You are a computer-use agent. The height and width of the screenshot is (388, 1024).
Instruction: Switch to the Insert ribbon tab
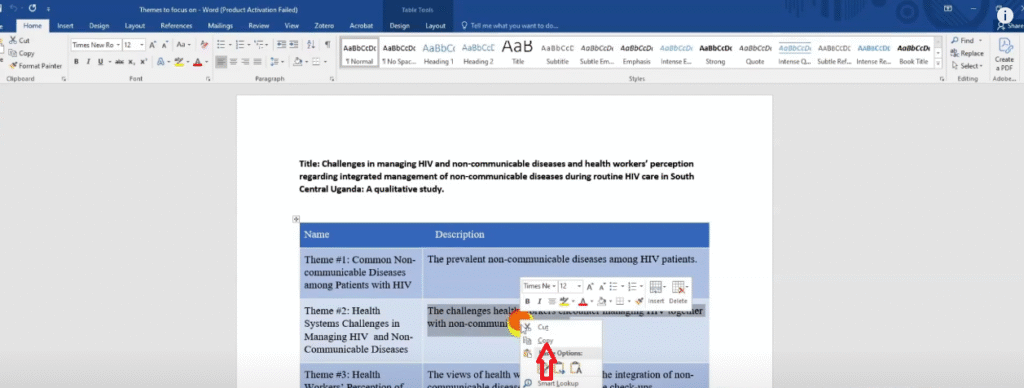65,26
